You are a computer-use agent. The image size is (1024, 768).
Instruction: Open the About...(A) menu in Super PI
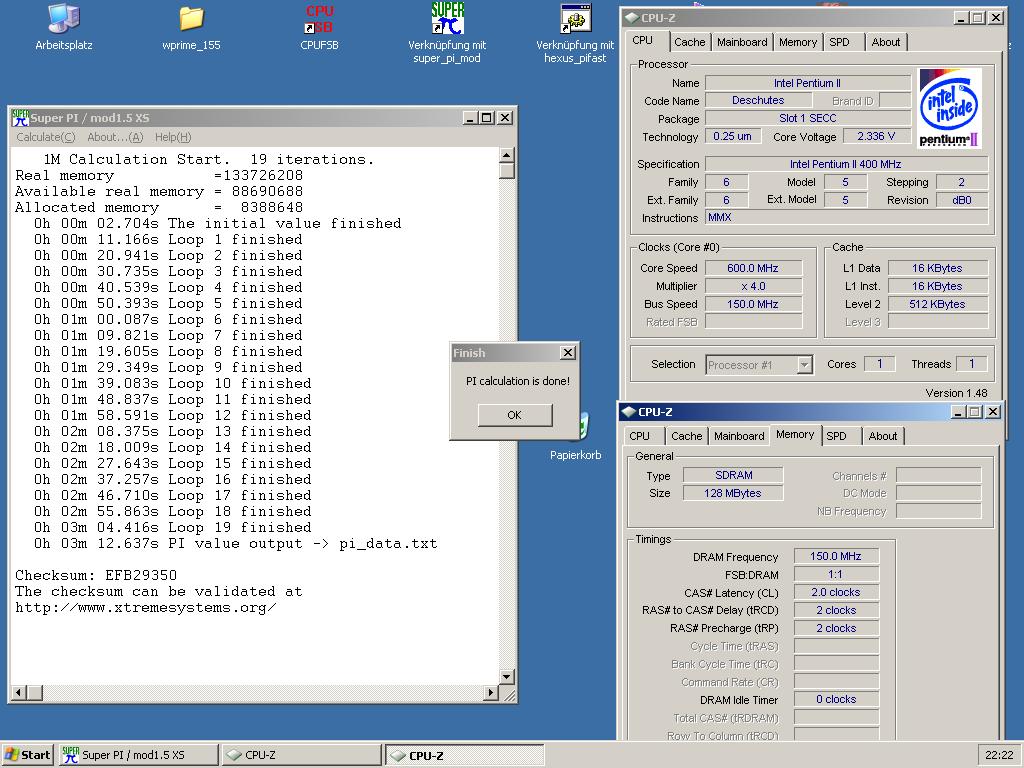pyautogui.click(x=115, y=137)
